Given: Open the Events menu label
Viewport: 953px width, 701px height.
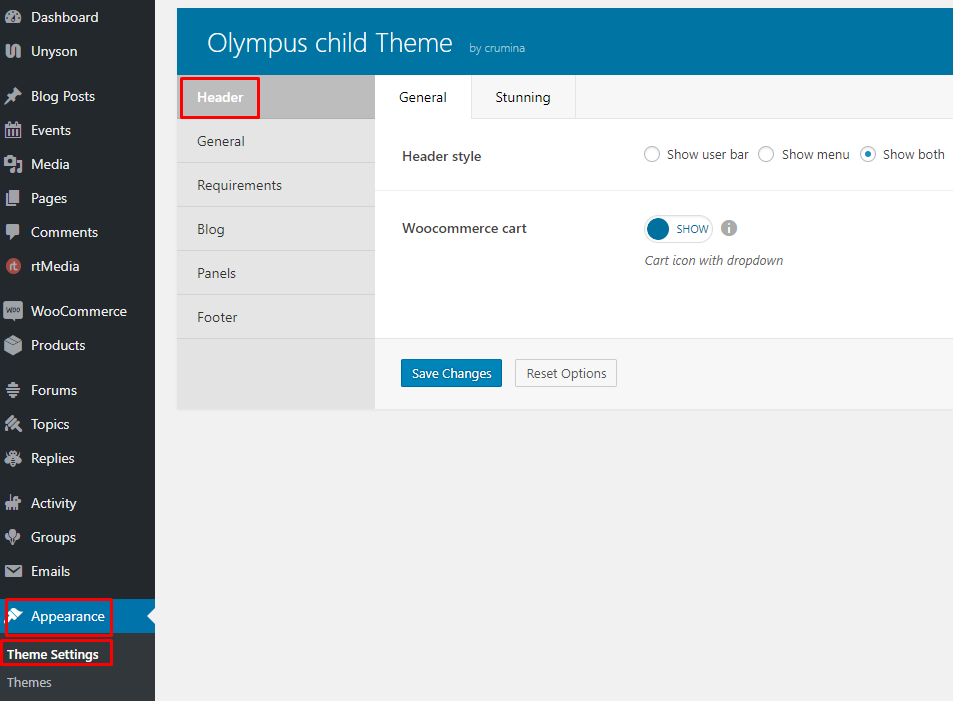Looking at the screenshot, I should click(50, 130).
